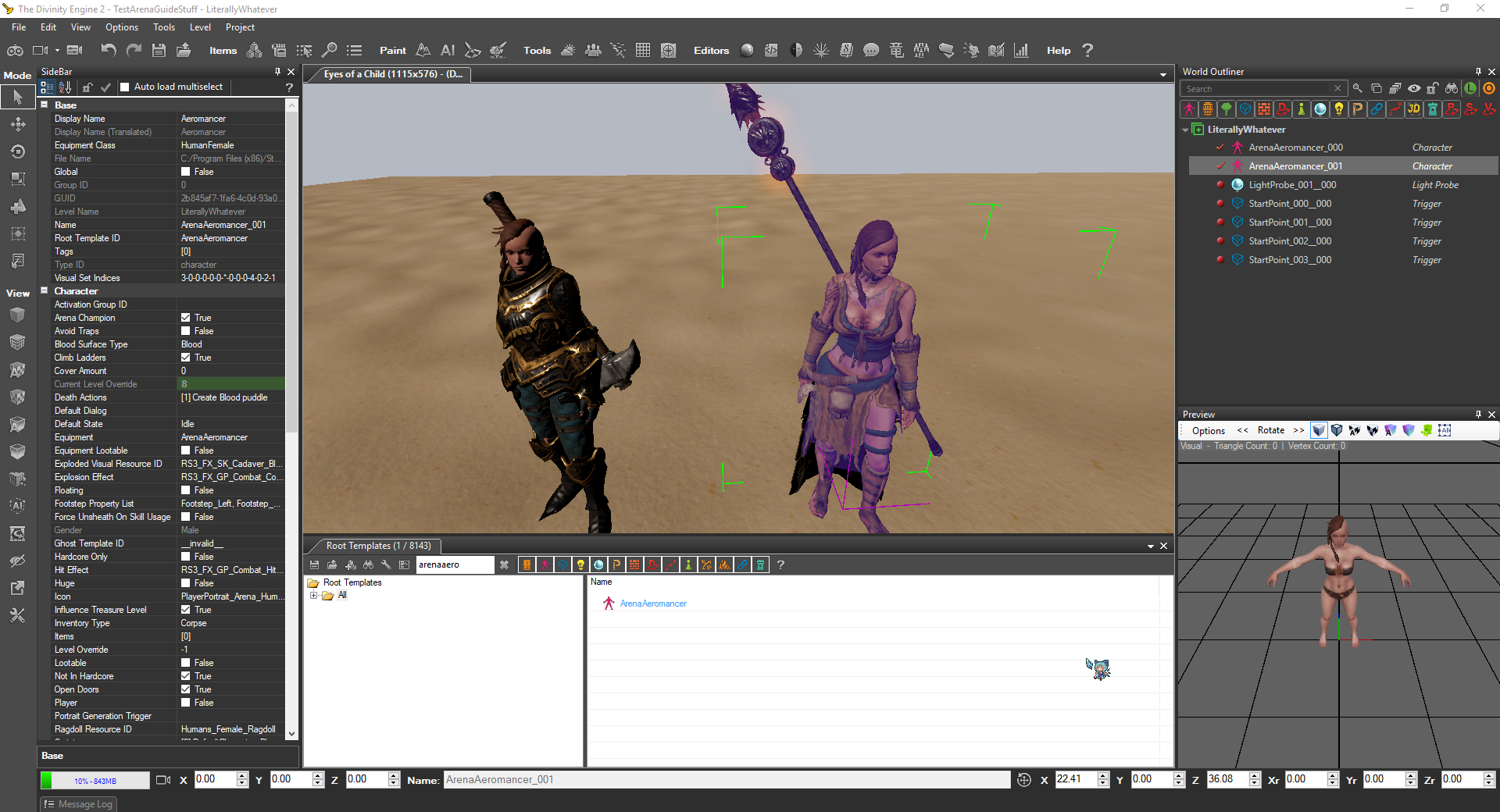Toggle the Avoid Traps checkbox
Viewport: 1500px width, 812px height.
coord(186,331)
